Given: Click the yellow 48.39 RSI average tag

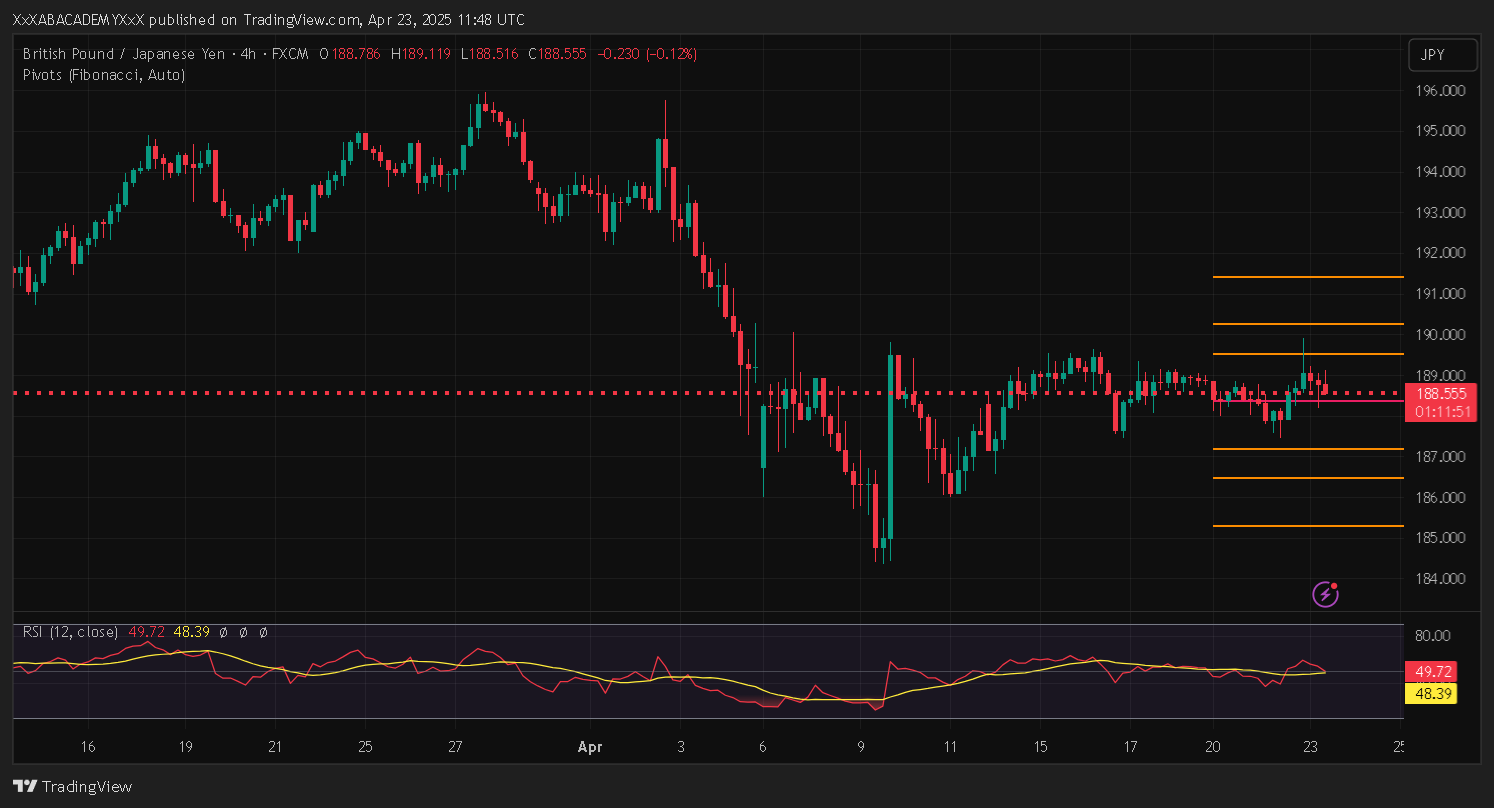Looking at the screenshot, I should (x=1430, y=692).
